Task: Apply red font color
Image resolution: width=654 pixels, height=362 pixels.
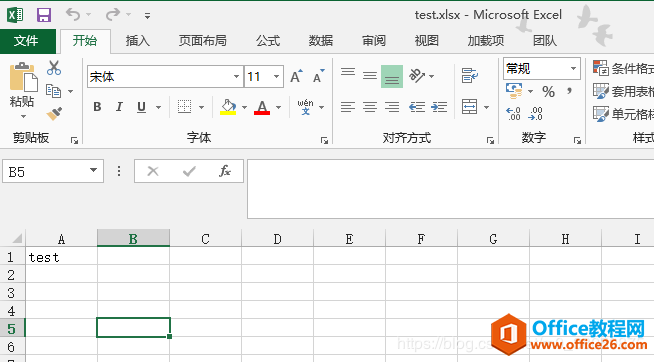Action: [x=262, y=107]
